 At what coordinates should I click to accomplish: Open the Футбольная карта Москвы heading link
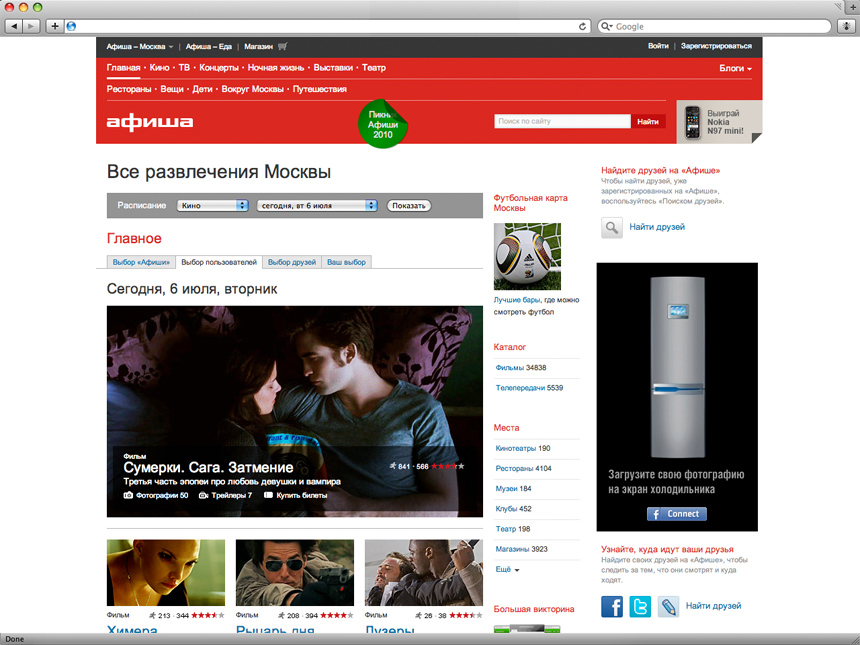(530, 203)
